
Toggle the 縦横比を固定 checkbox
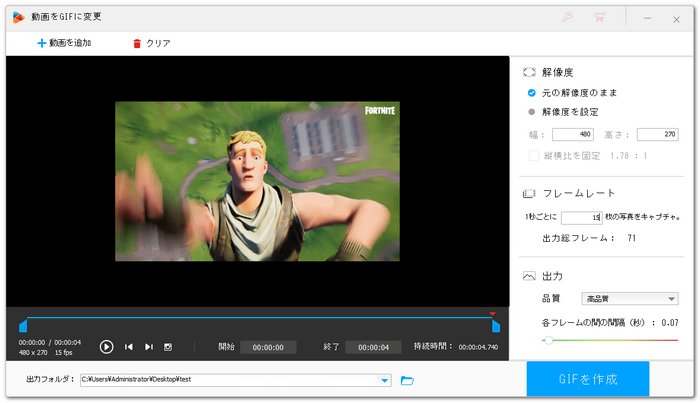tap(533, 156)
